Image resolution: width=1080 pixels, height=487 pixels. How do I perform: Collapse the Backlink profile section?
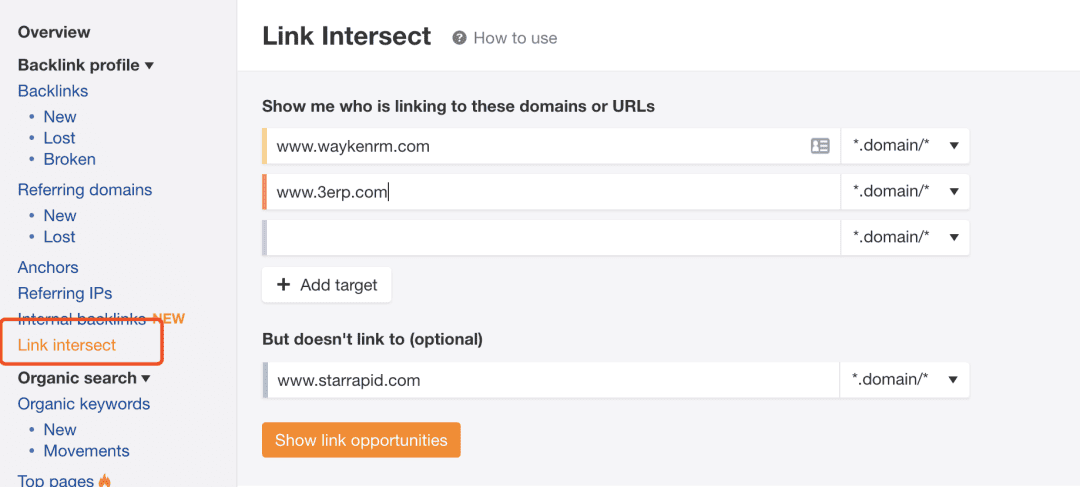85,65
